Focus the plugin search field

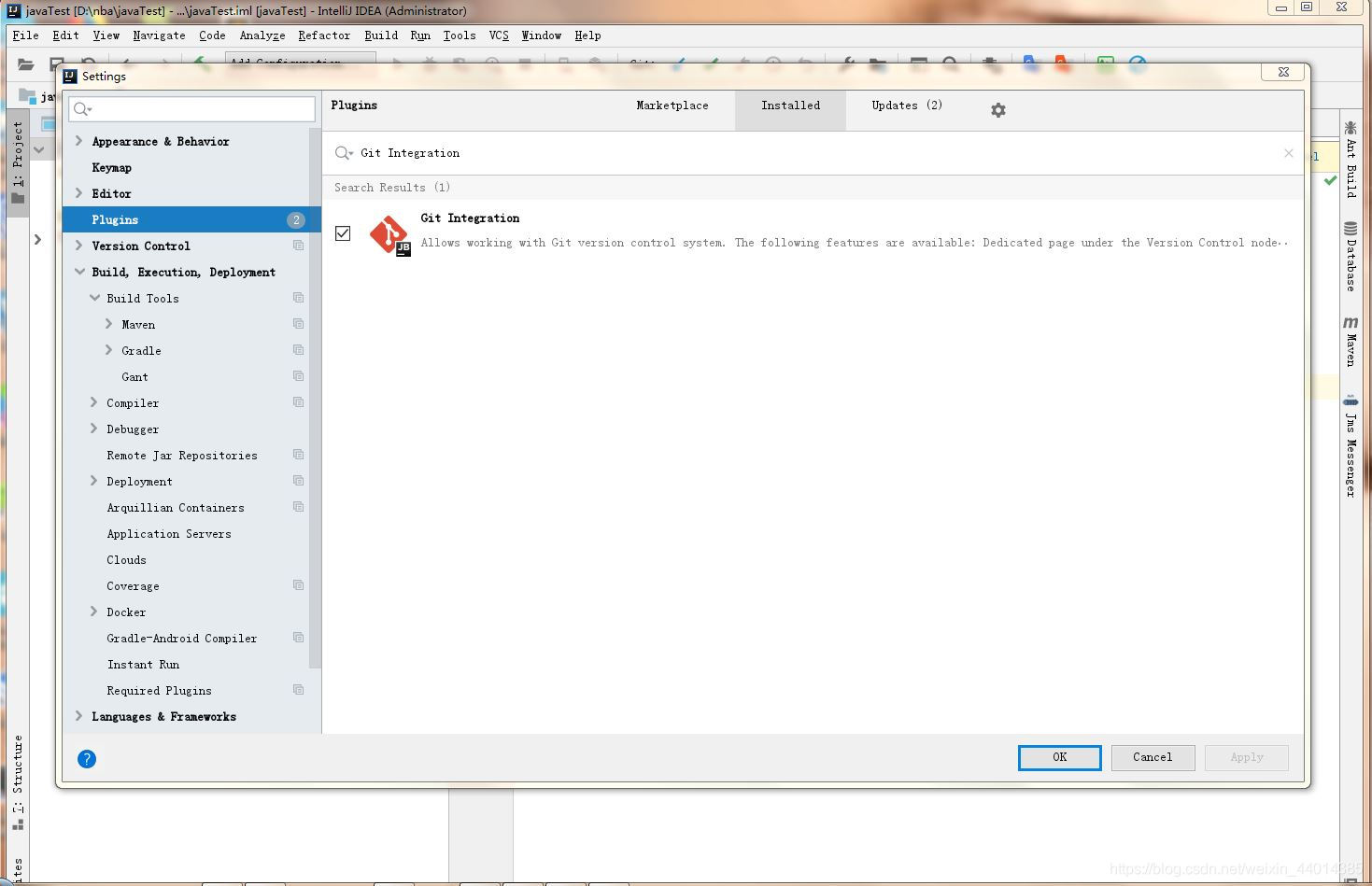point(813,153)
